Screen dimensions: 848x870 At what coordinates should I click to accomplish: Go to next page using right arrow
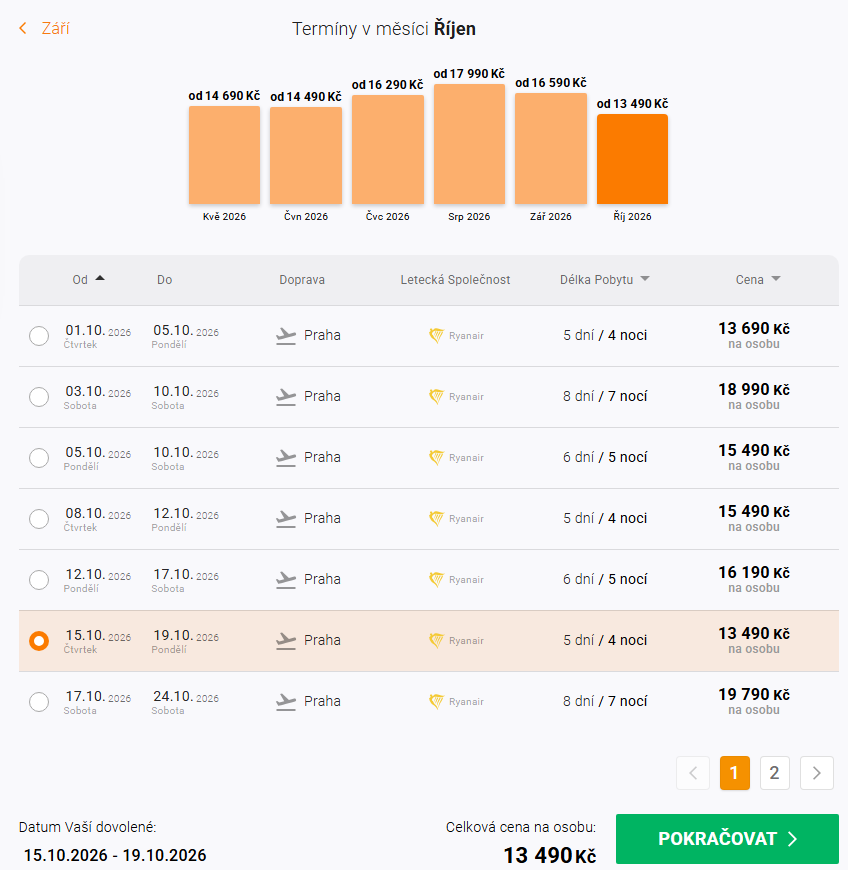[817, 773]
